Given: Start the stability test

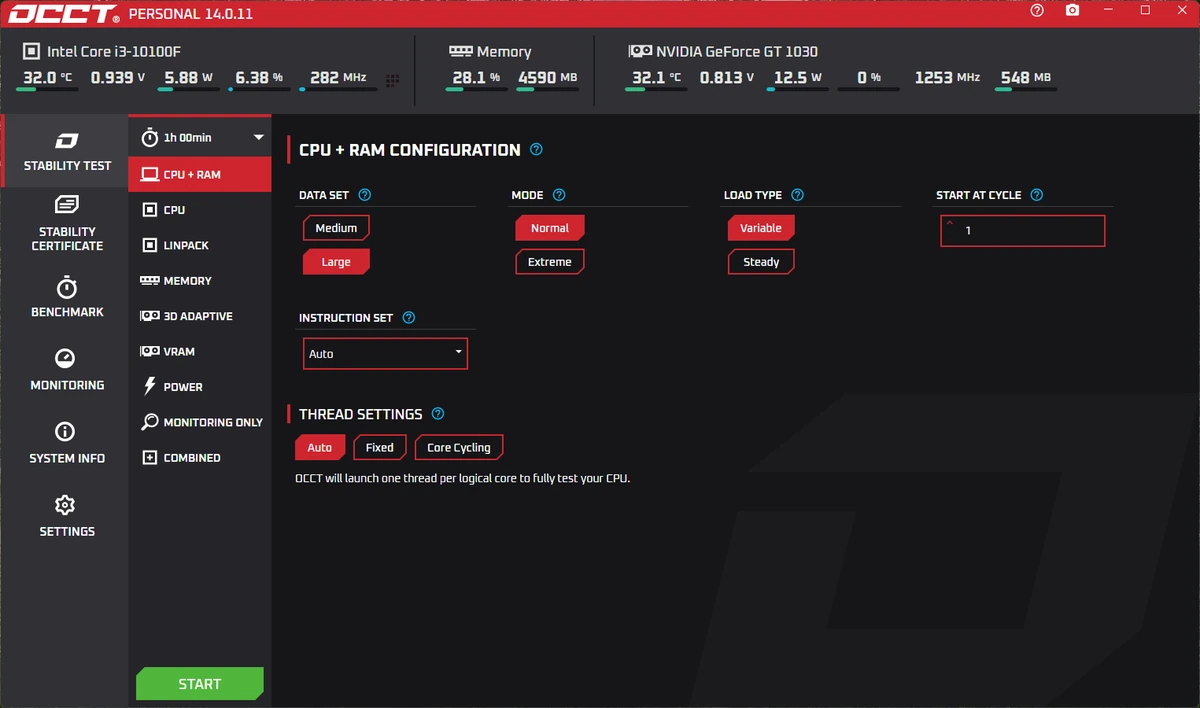Looking at the screenshot, I should (x=200, y=684).
